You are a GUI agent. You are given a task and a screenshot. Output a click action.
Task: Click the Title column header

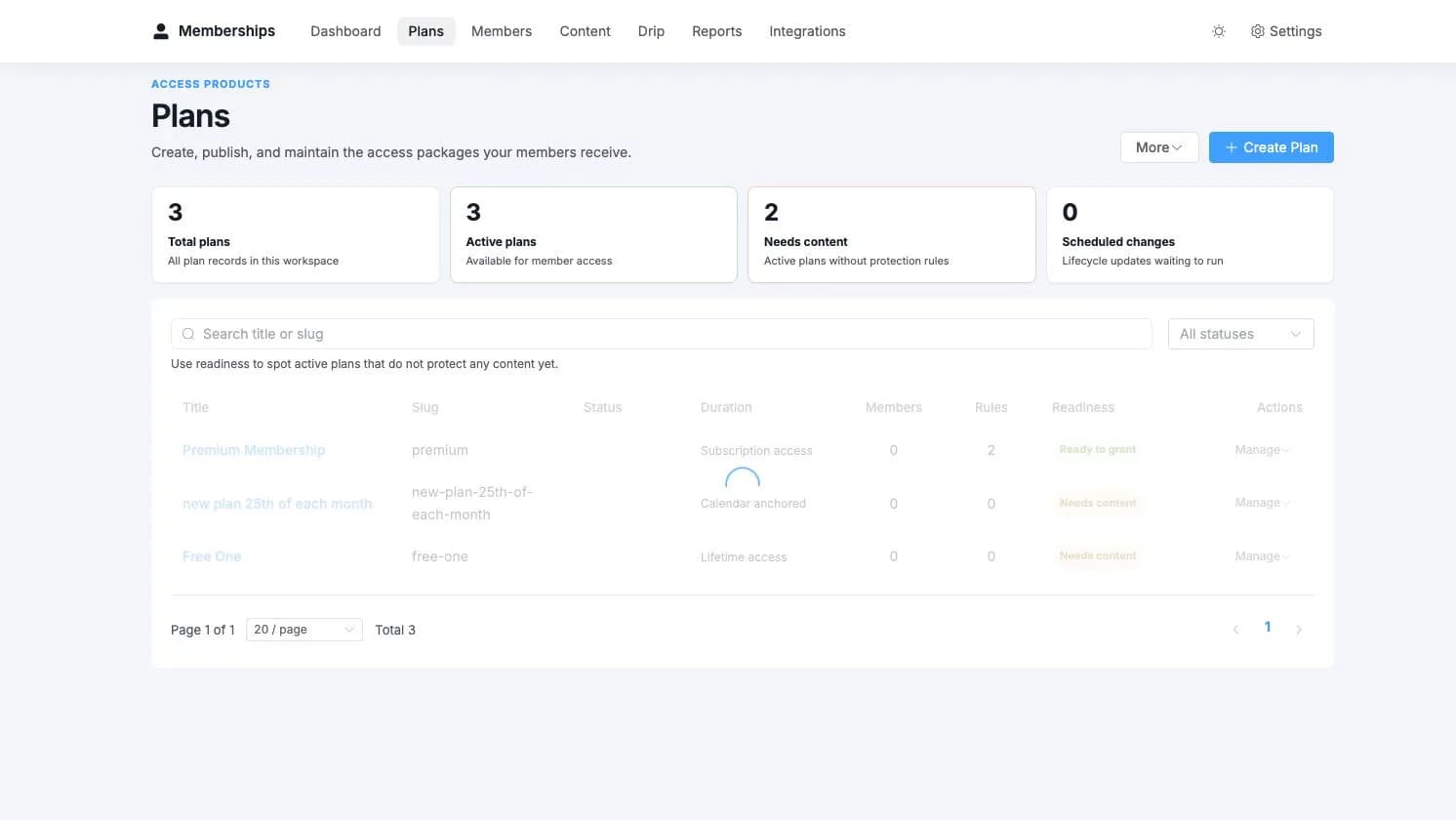click(195, 407)
